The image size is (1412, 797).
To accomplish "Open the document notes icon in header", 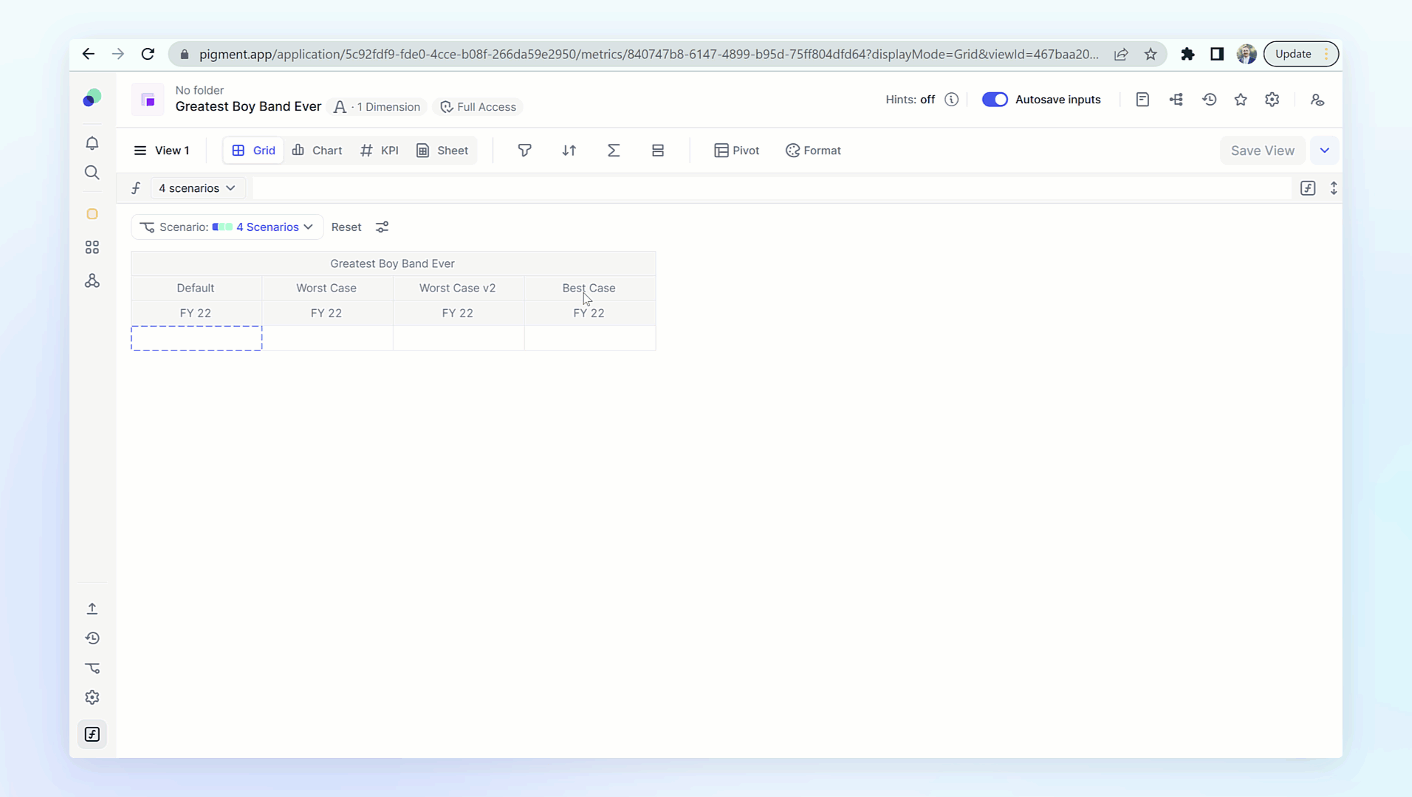I will coord(1143,99).
